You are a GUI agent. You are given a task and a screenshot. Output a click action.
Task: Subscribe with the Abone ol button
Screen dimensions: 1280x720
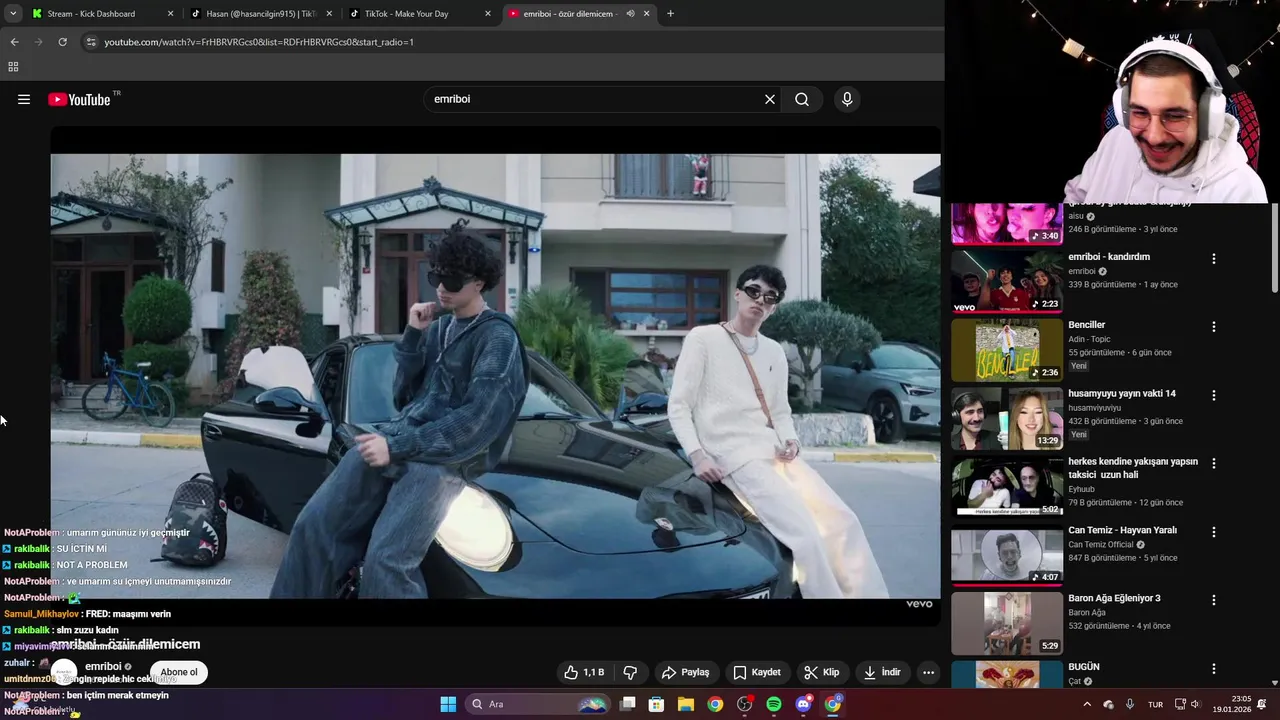[179, 672]
